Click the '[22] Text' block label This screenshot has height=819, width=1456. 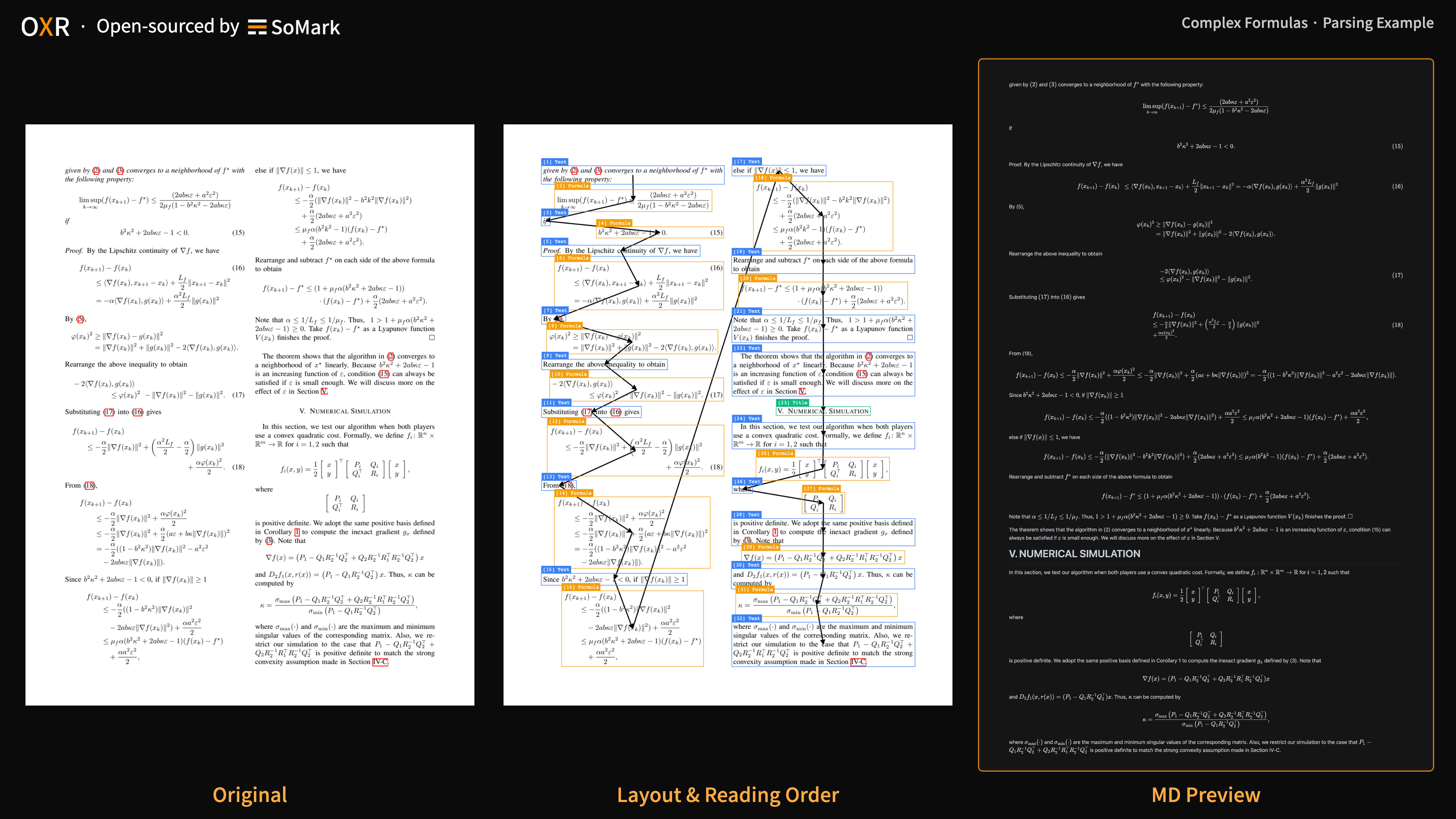(x=747, y=348)
